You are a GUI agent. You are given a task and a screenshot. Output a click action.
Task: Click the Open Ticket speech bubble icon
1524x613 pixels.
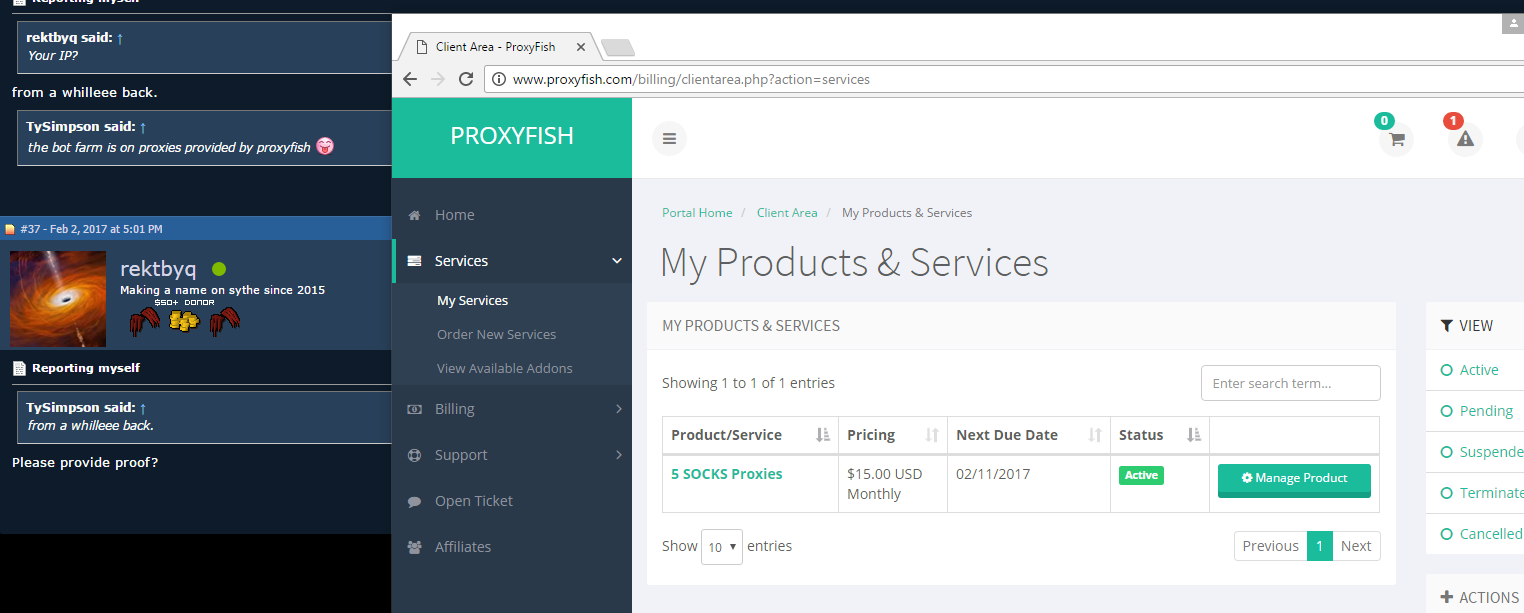415,501
